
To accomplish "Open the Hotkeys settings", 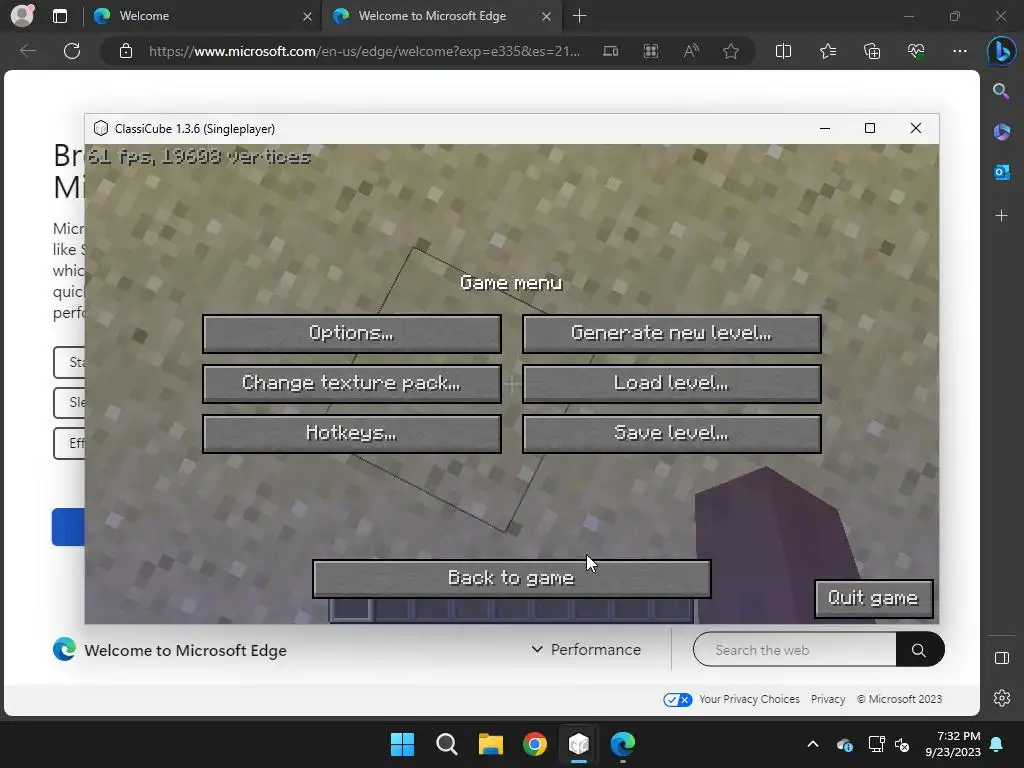I will point(352,434).
